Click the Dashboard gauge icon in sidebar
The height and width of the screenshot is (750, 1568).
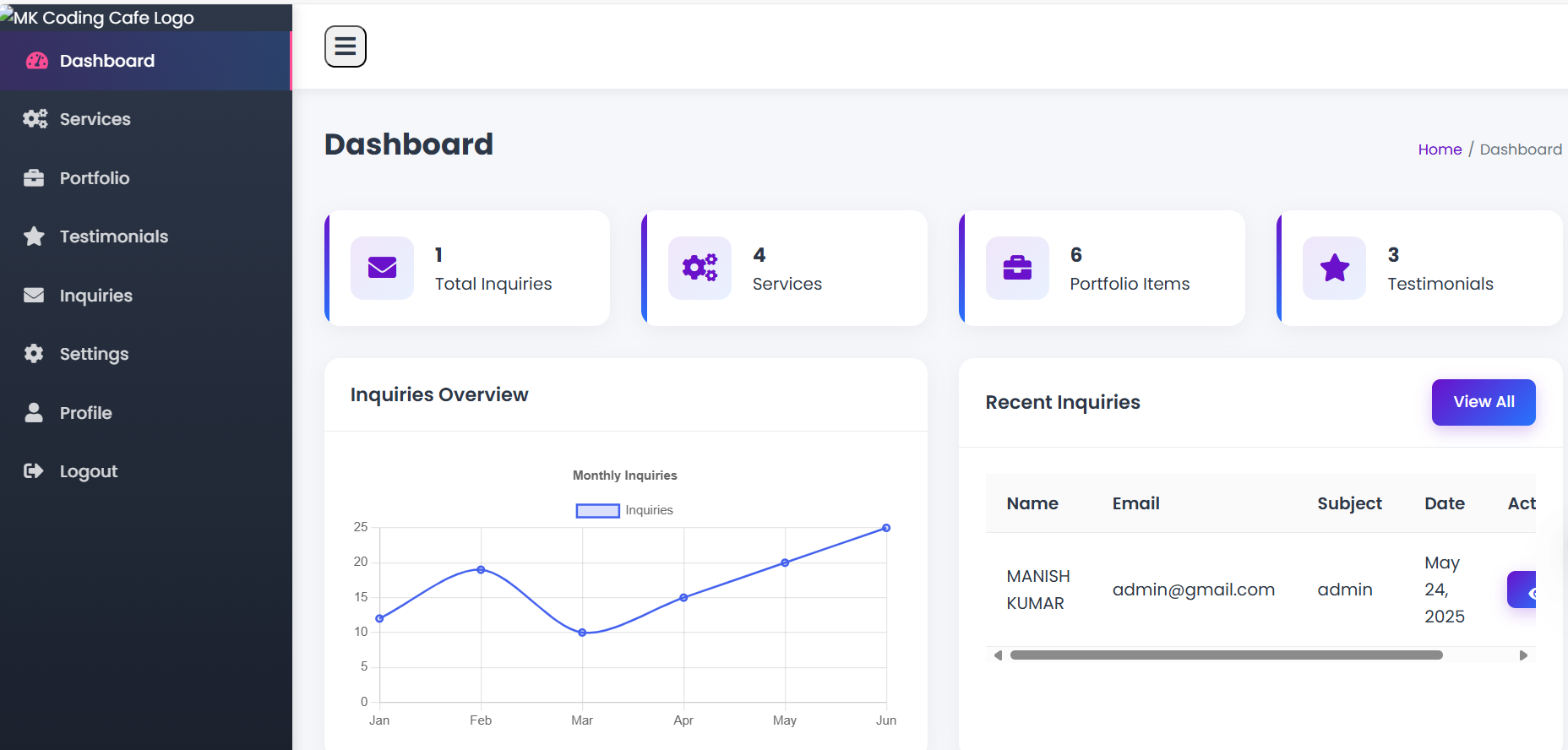(37, 61)
